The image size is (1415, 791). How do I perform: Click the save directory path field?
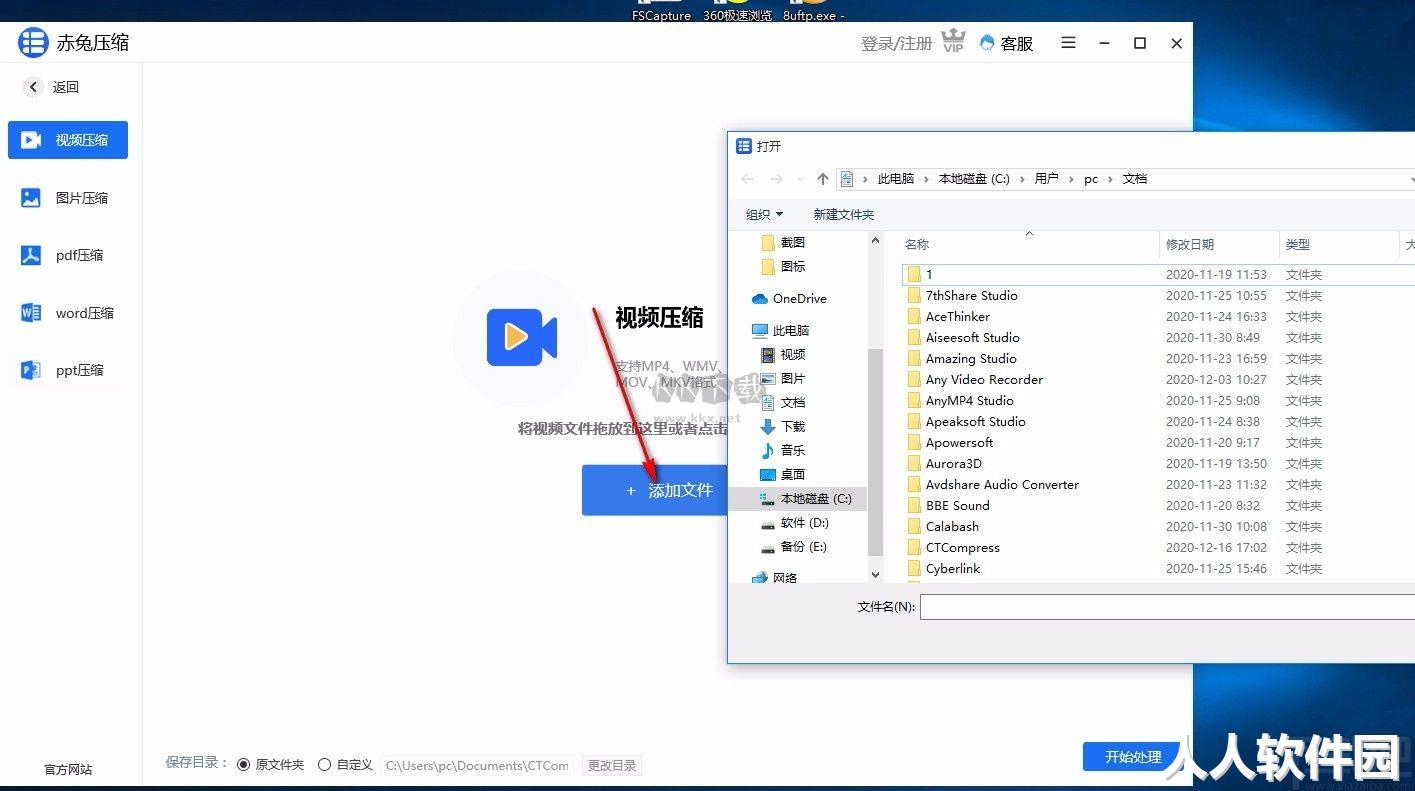(x=478, y=765)
